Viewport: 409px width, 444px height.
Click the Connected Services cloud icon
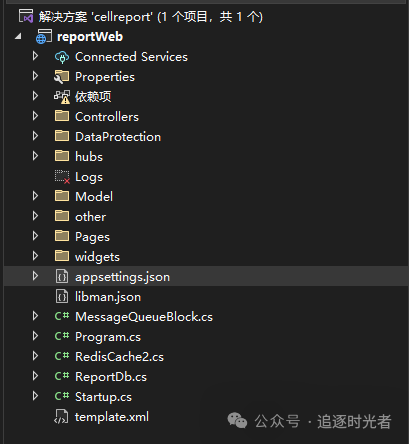click(x=62, y=57)
